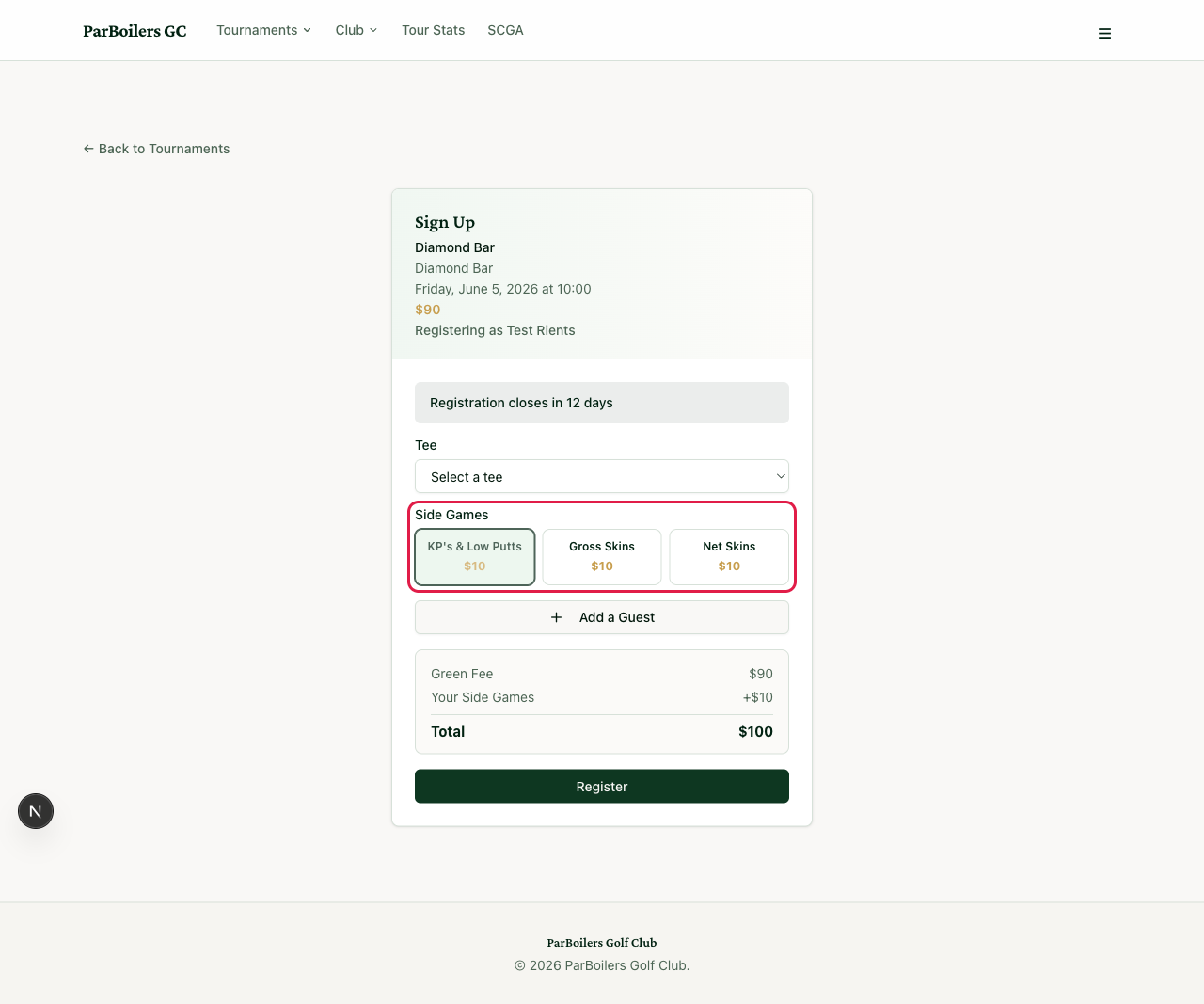Click the Add a Guest button
Screen dimensions: 1204x1004
coord(602,617)
